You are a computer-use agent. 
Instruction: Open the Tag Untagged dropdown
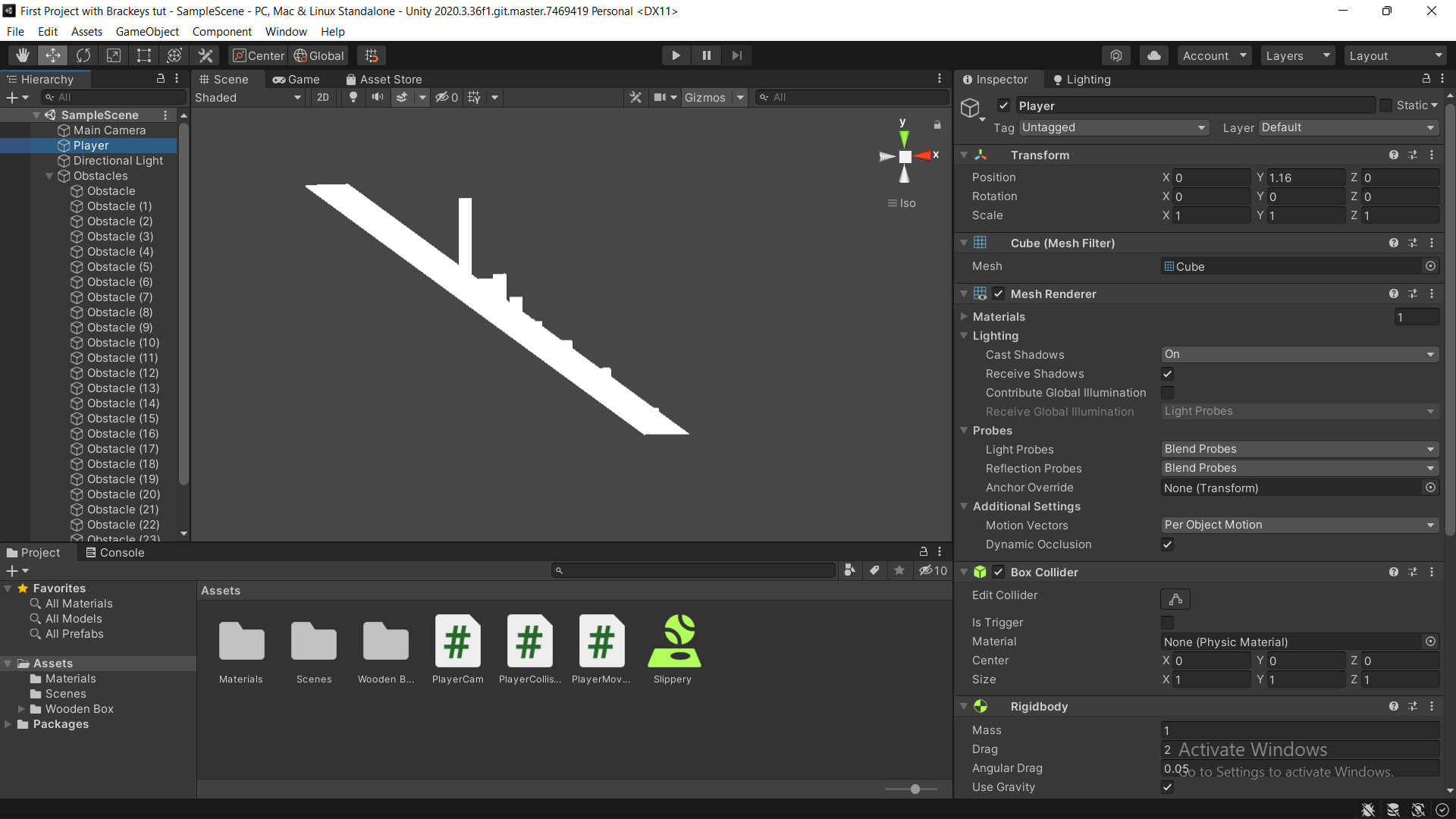(1113, 127)
